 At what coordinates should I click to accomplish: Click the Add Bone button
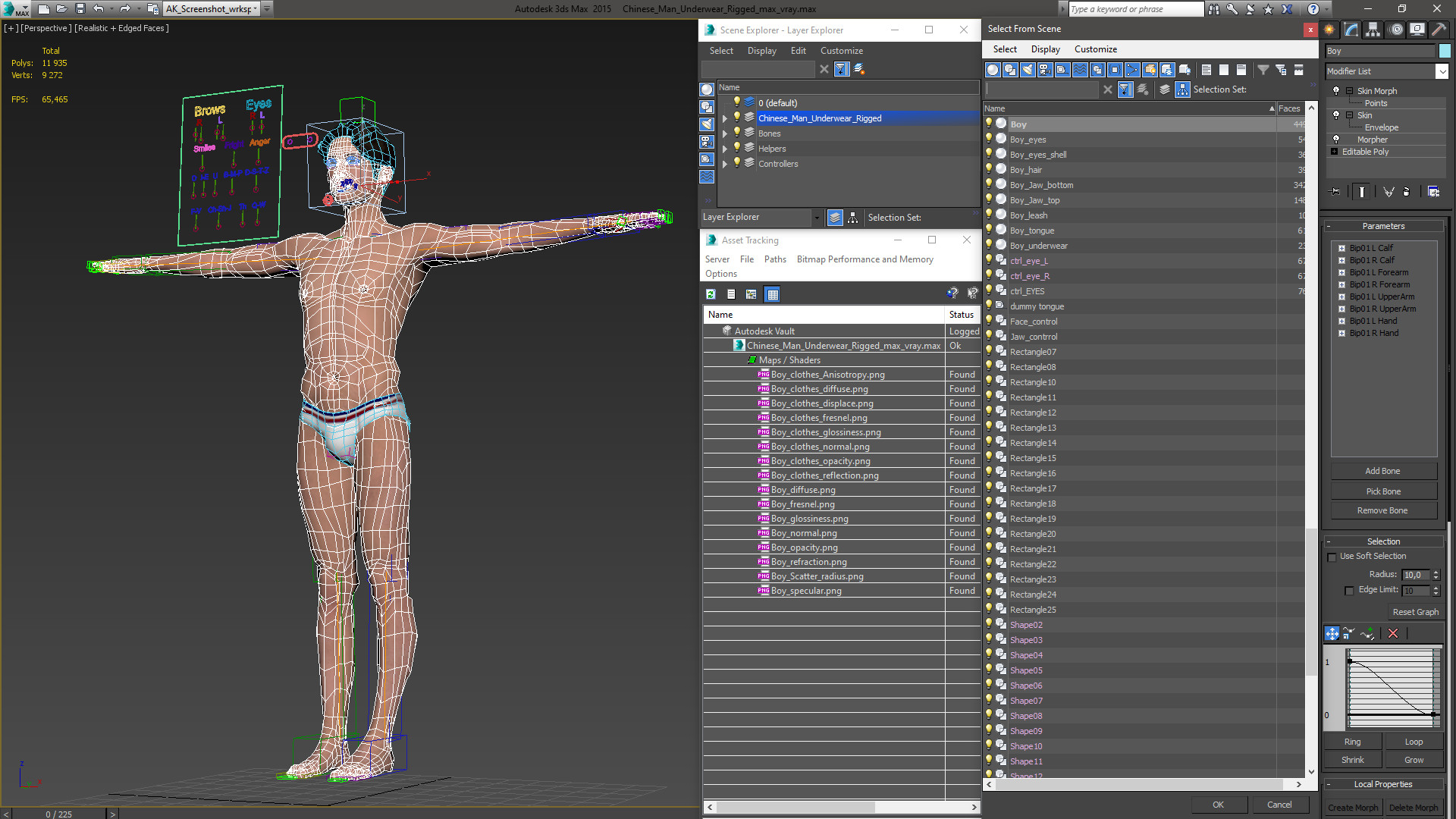point(1382,471)
